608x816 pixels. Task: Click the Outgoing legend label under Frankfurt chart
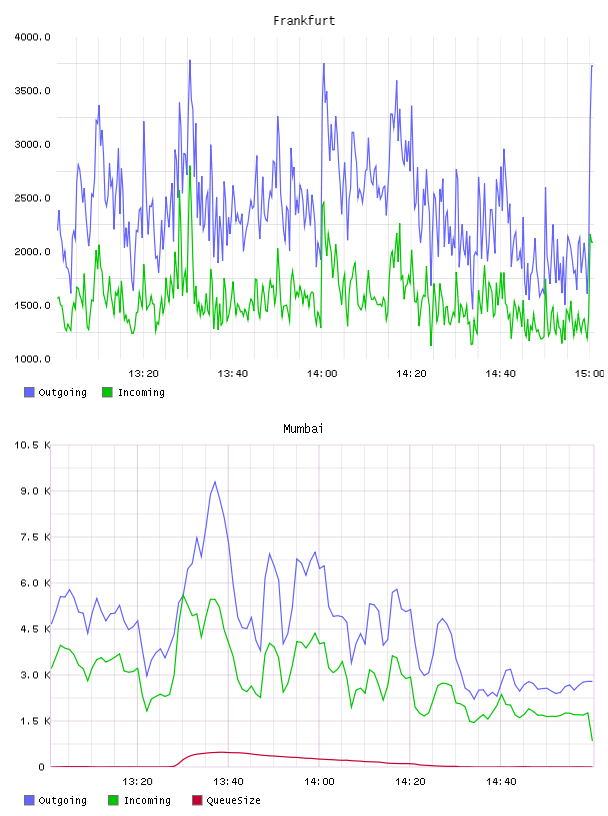point(62,392)
